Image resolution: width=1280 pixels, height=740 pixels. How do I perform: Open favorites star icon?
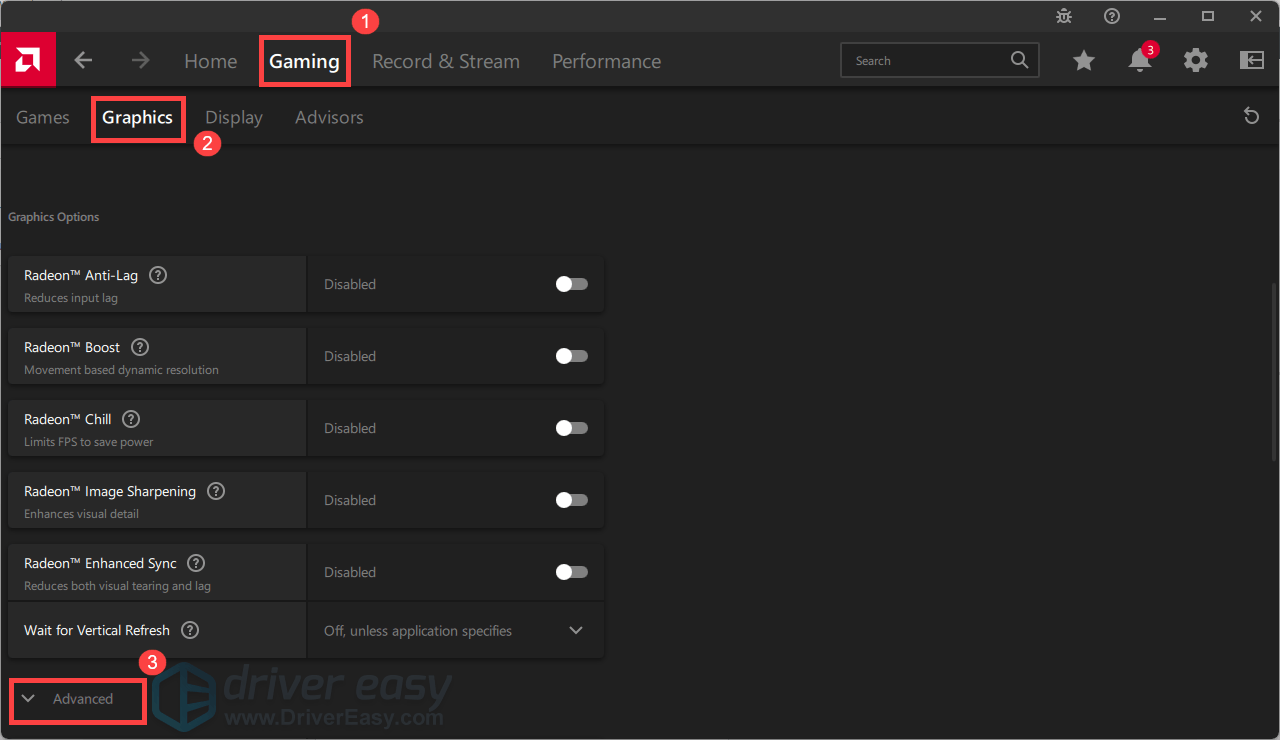pos(1084,61)
